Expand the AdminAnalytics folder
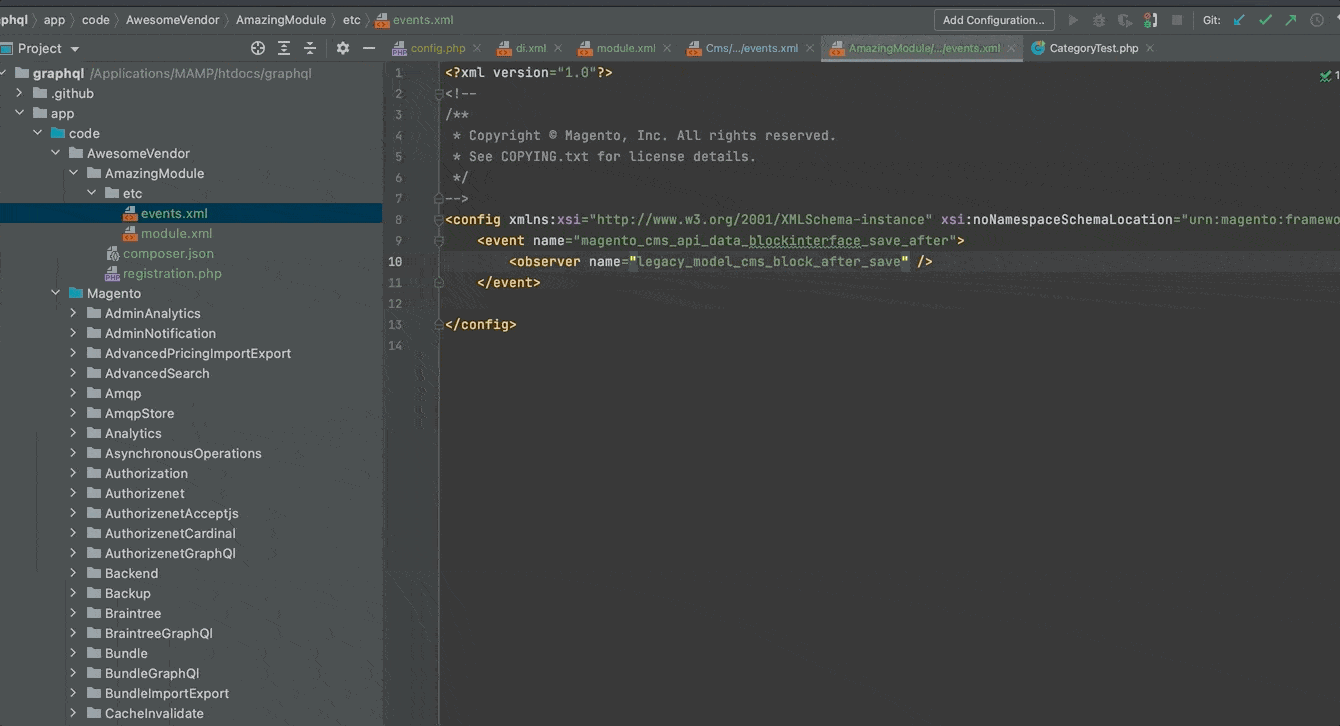The width and height of the screenshot is (1340, 726). [73, 313]
